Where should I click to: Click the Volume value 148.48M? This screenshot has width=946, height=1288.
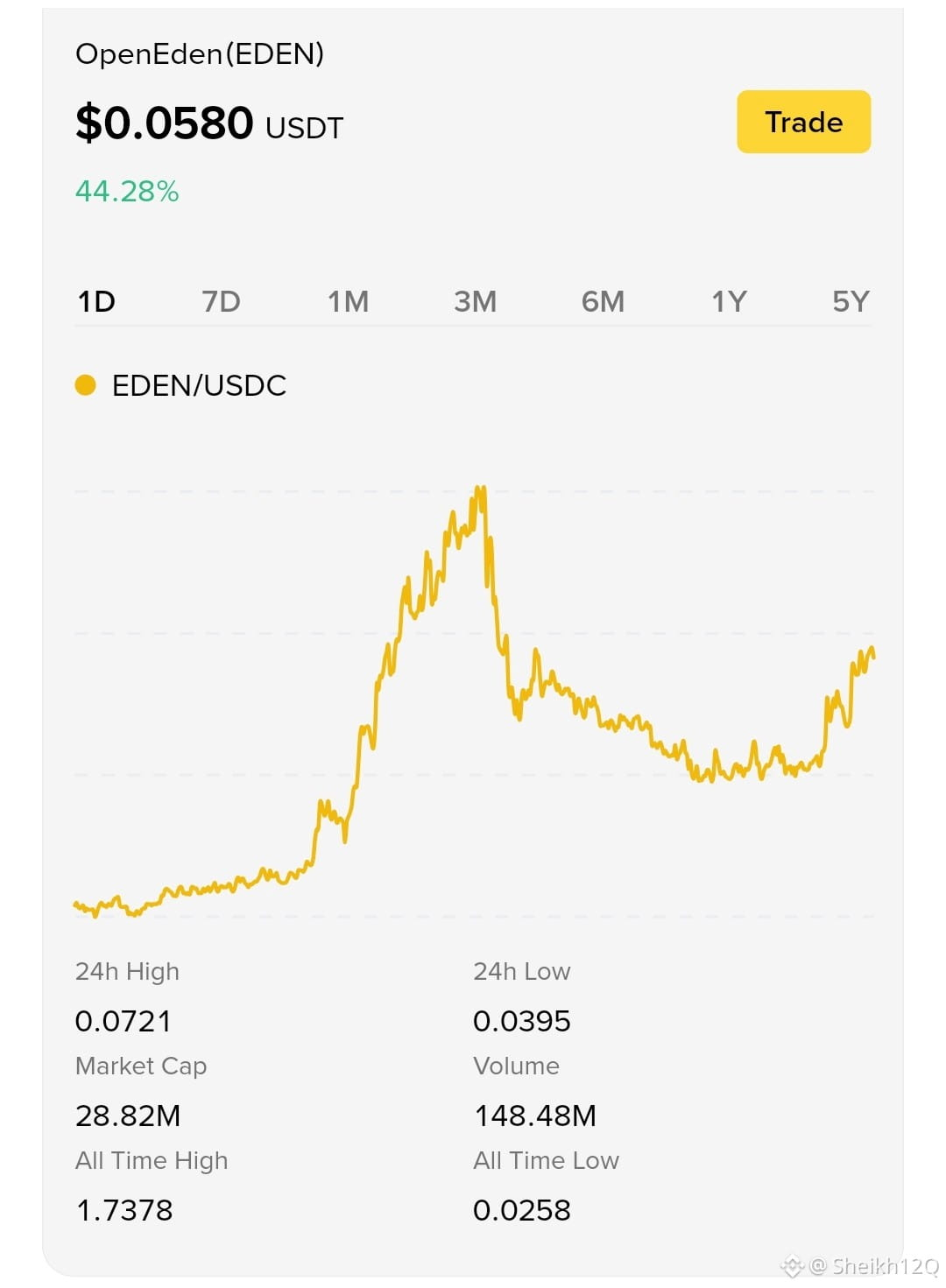(x=535, y=1116)
